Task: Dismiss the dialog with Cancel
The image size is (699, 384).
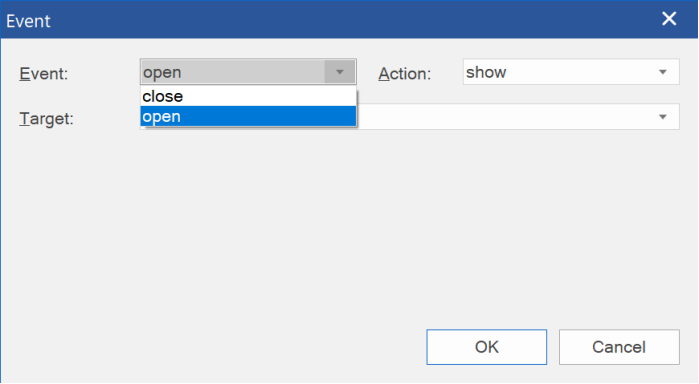Action: (619, 347)
